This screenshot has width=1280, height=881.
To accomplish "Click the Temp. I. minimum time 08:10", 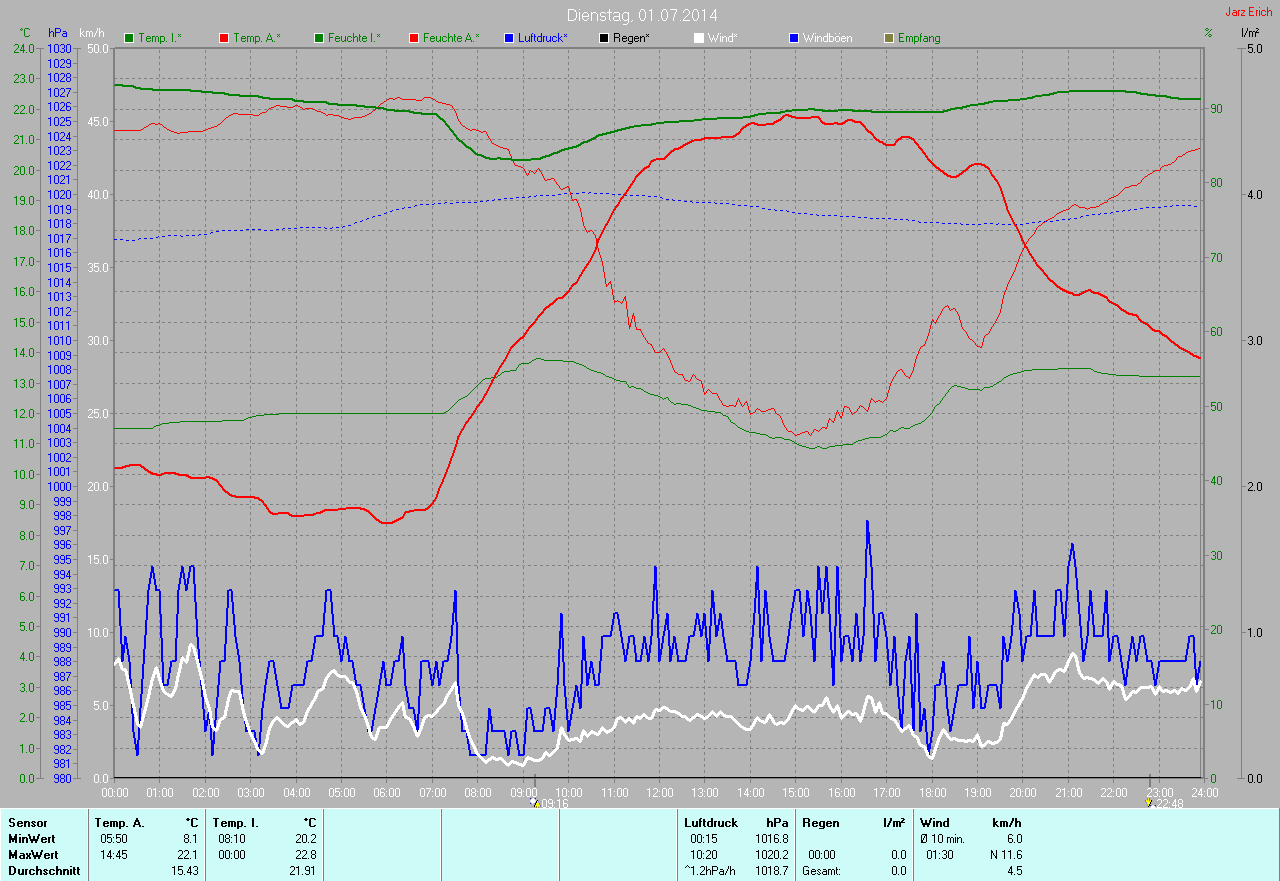I will coord(232,839).
